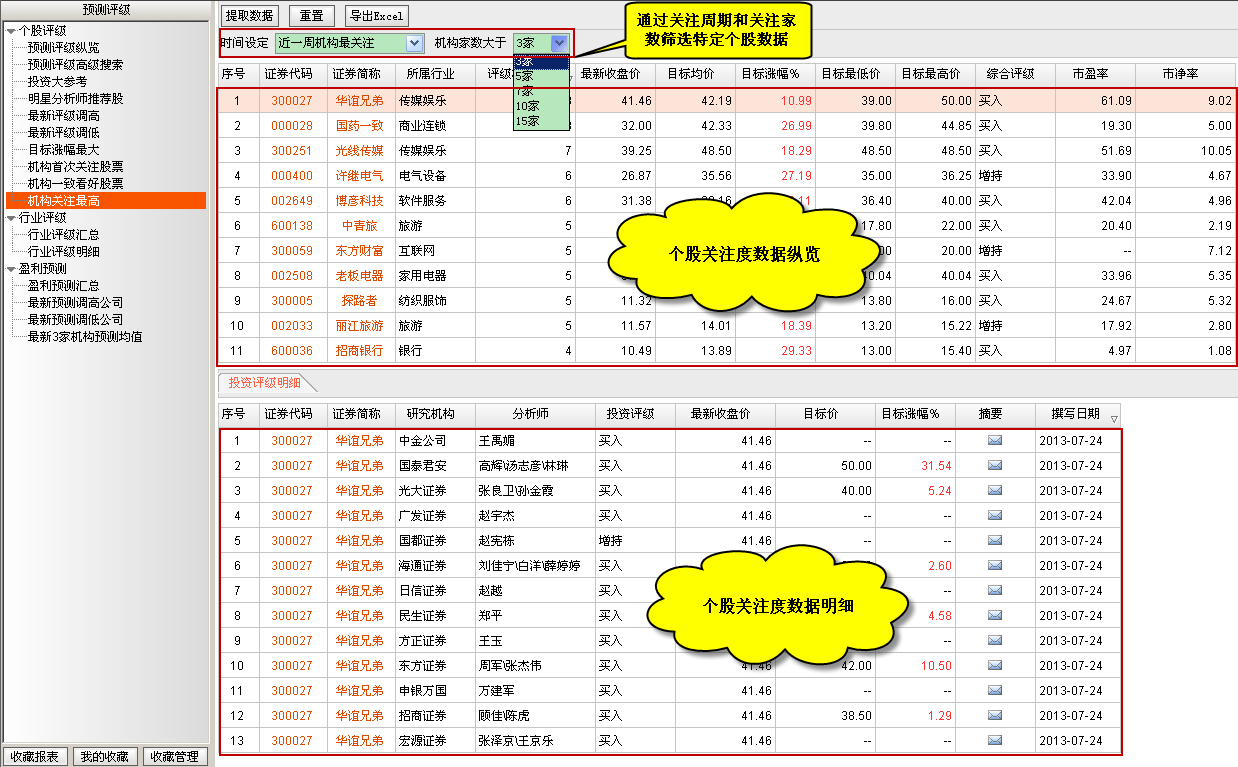Image resolution: width=1238 pixels, height=767 pixels.
Task: Click stock code link 000028
Action: pyautogui.click(x=291, y=126)
